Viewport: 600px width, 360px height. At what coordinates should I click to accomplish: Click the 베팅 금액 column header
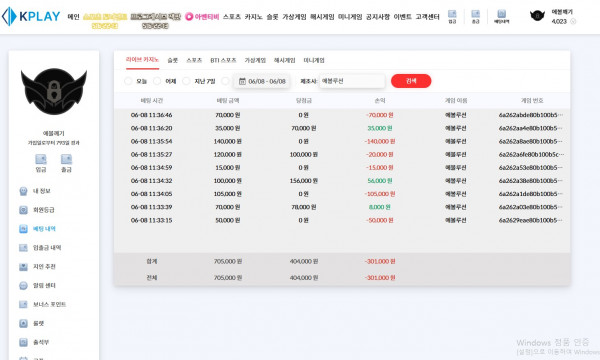point(228,101)
